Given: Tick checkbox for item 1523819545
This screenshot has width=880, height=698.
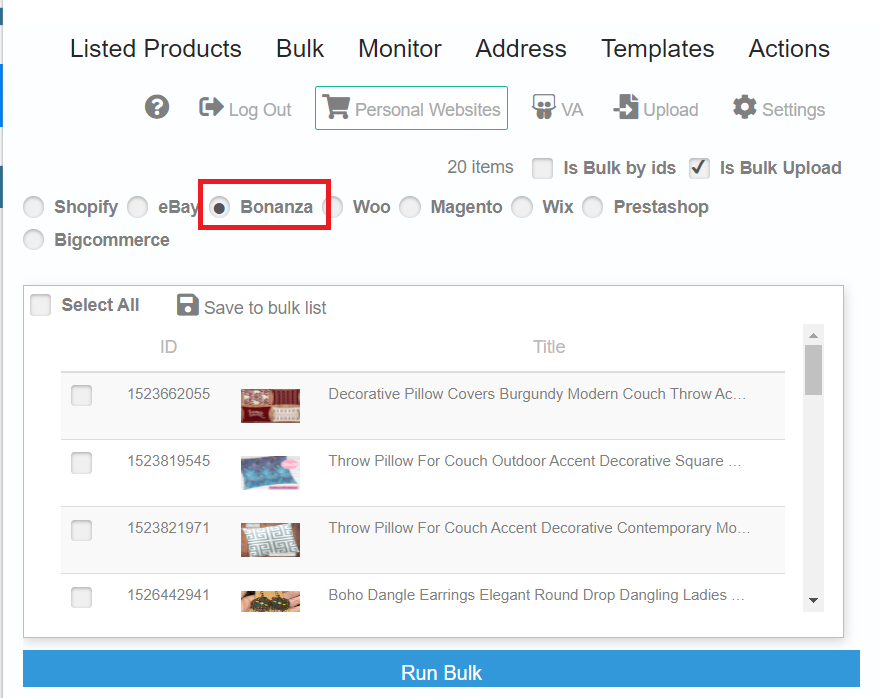Looking at the screenshot, I should (81, 463).
